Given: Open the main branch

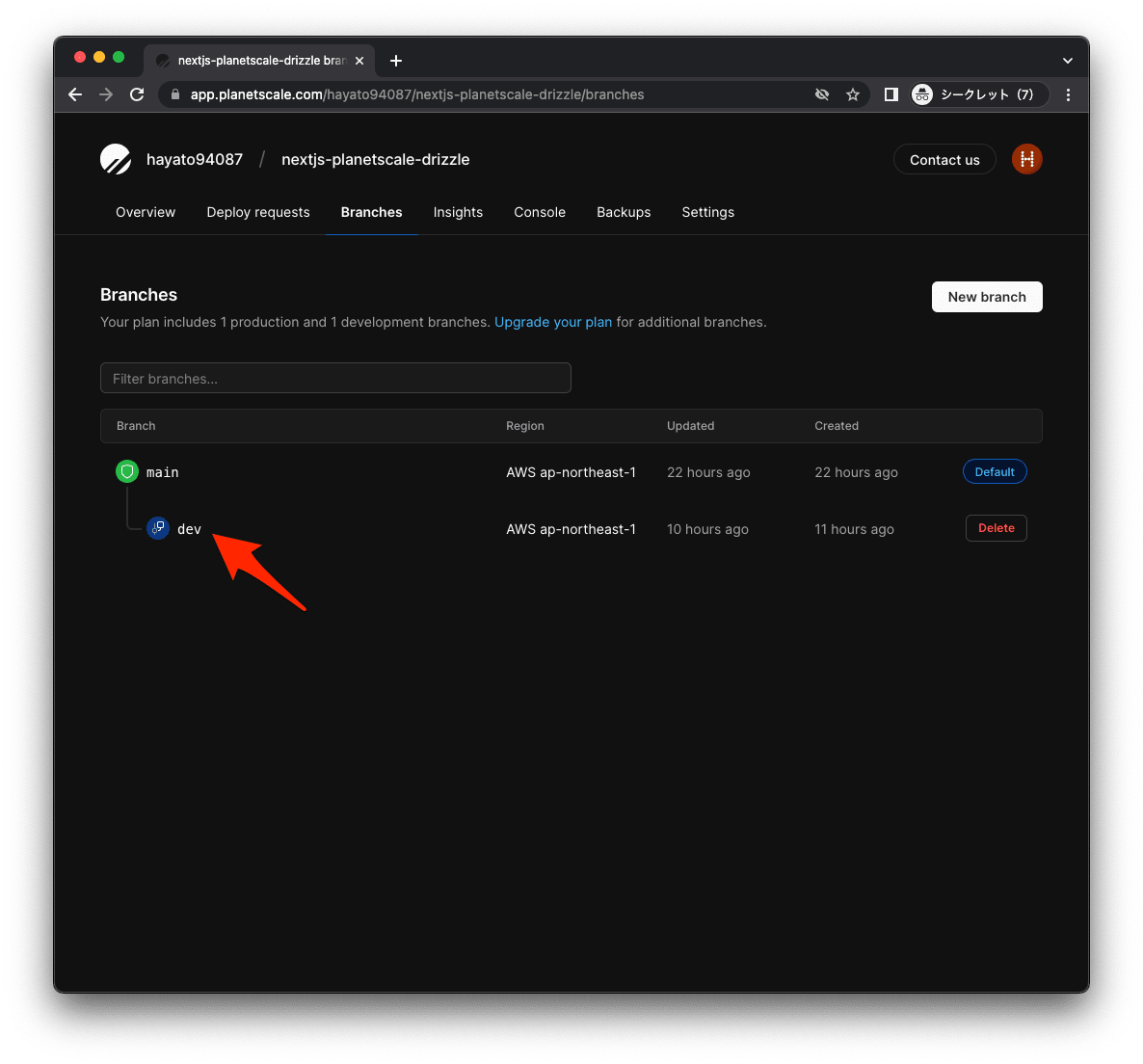Looking at the screenshot, I should click(x=163, y=472).
